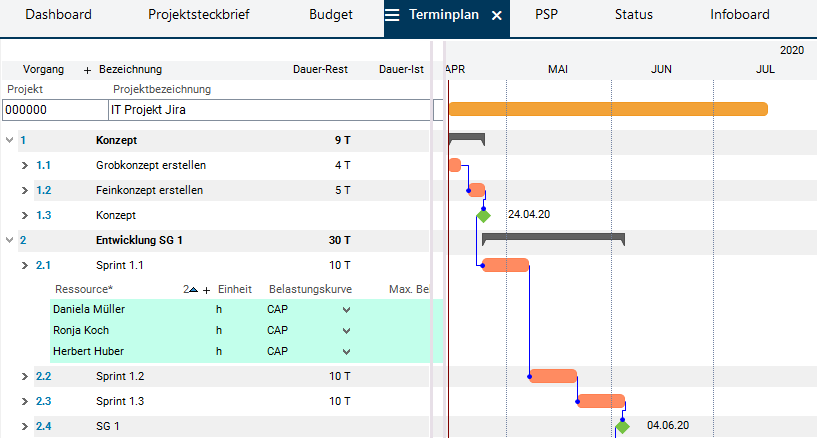Open Belastungskurve dropdown for Daniela Müller
817x438 pixels.
(346, 310)
